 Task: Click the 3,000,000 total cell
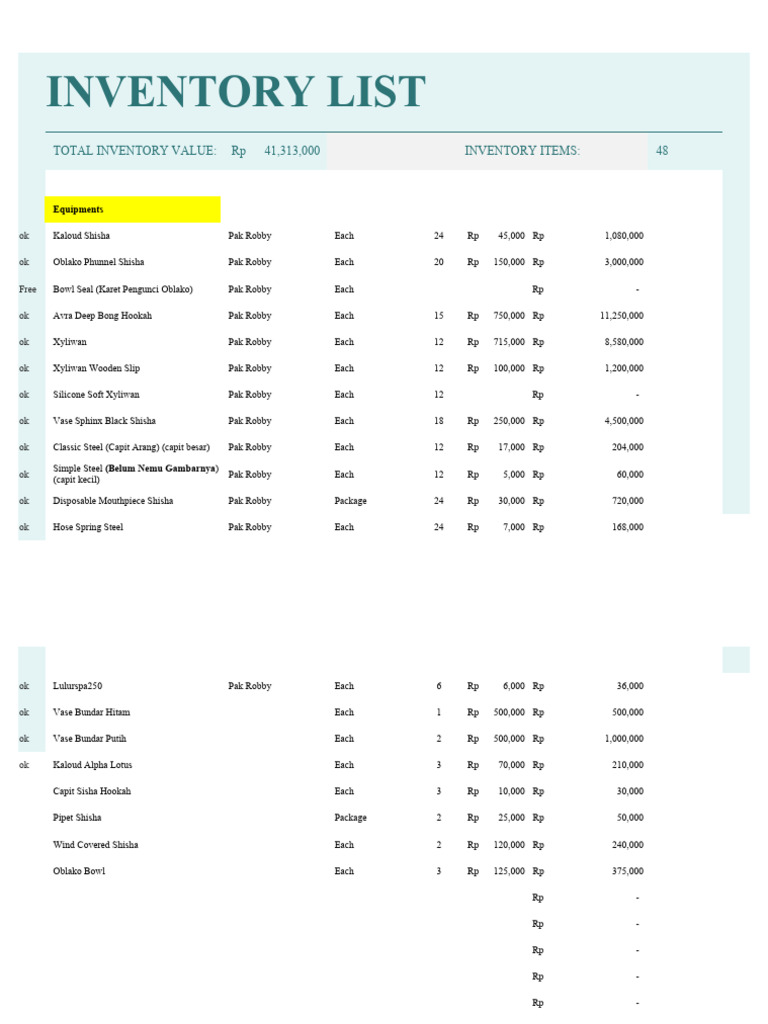click(x=624, y=262)
